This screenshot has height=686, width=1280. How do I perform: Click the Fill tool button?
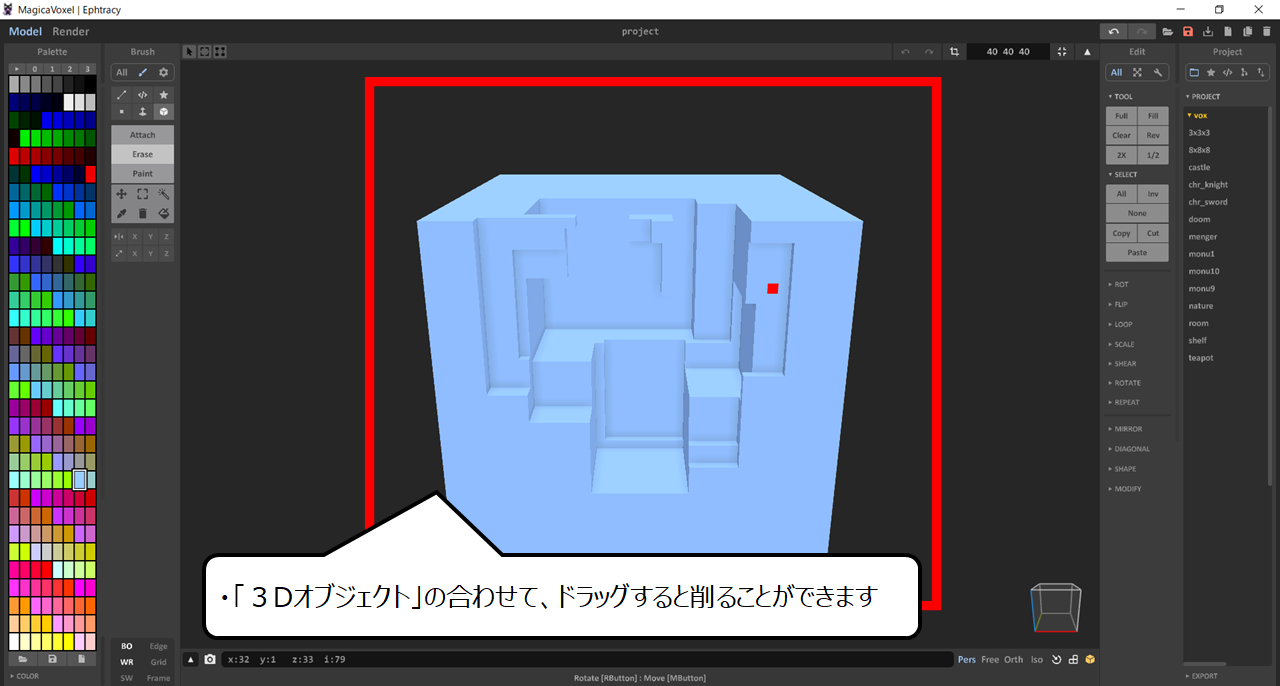coord(1153,116)
